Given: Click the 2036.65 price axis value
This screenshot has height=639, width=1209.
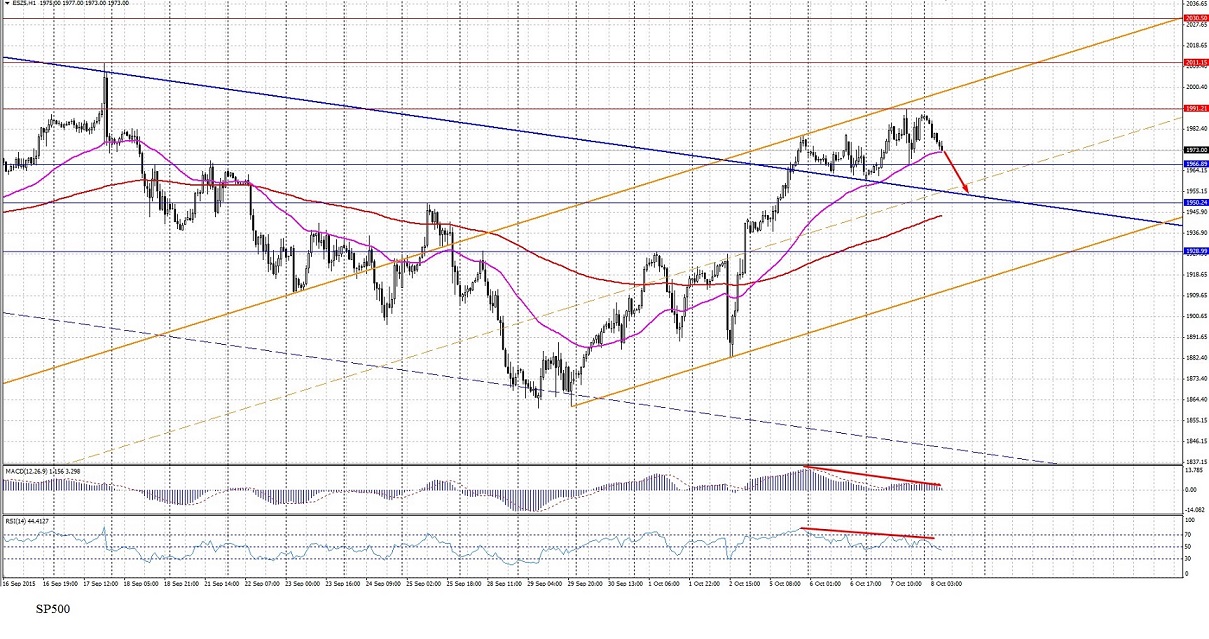Looking at the screenshot, I should [x=1196, y=4].
